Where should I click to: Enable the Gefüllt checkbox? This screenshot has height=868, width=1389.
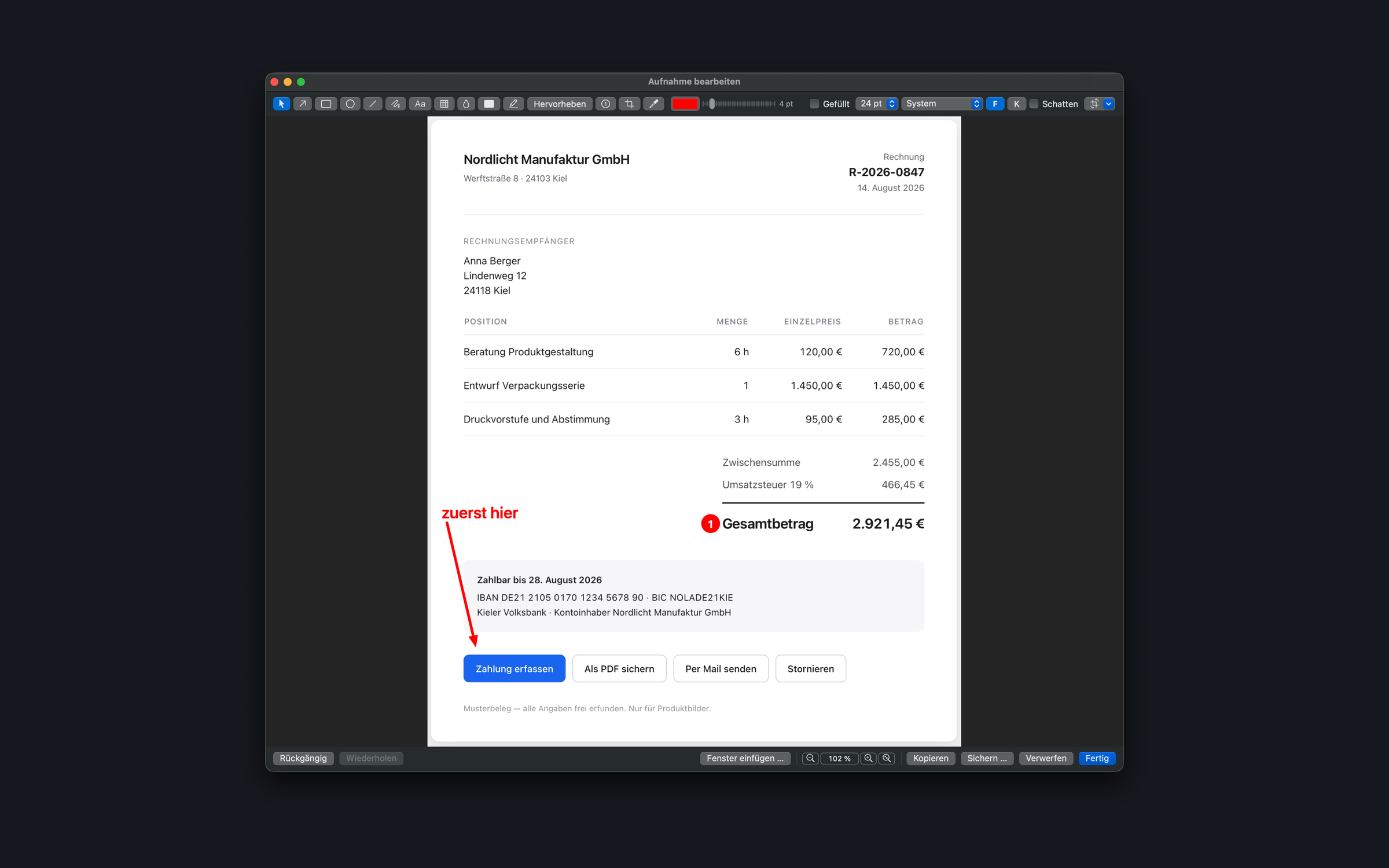pyautogui.click(x=814, y=104)
